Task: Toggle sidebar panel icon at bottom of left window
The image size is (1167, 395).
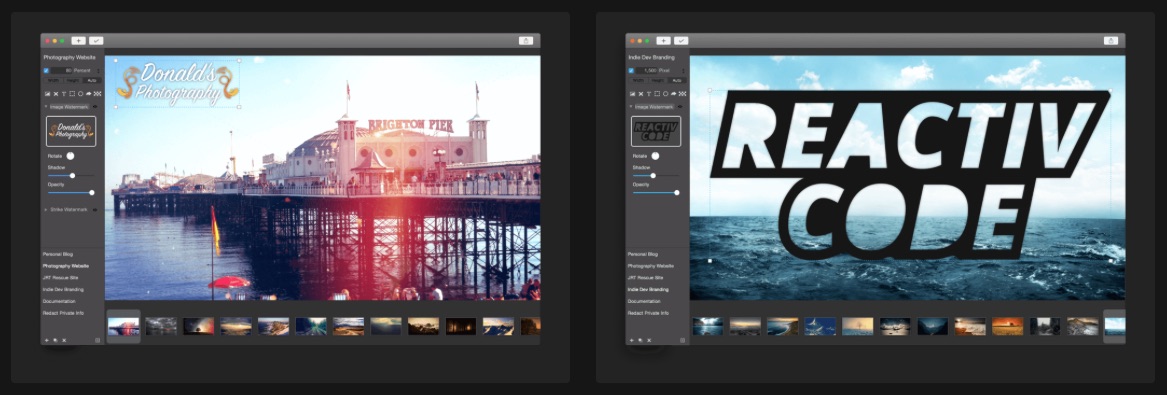Action: 97,340
